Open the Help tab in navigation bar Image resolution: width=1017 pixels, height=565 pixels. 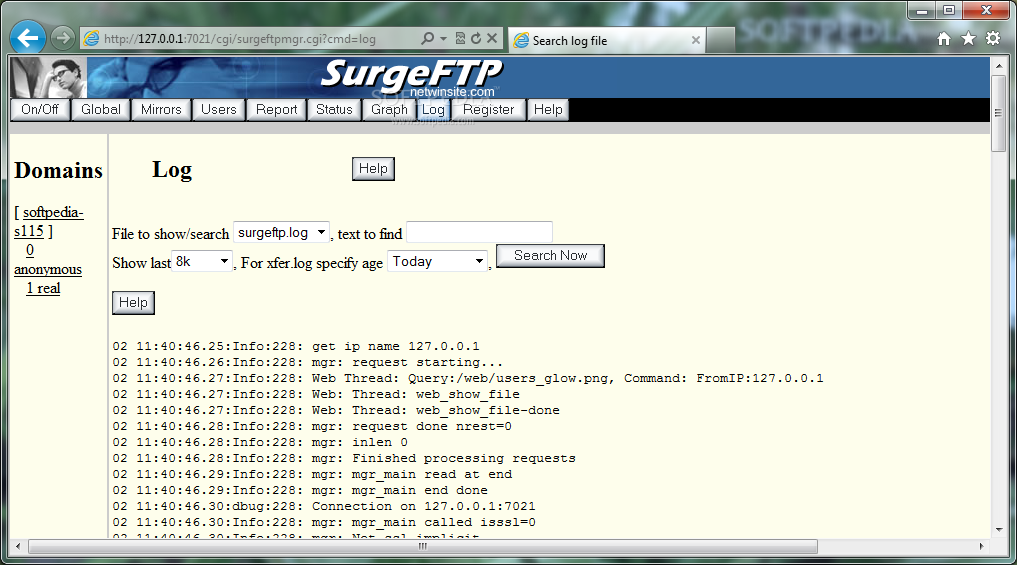click(x=548, y=110)
